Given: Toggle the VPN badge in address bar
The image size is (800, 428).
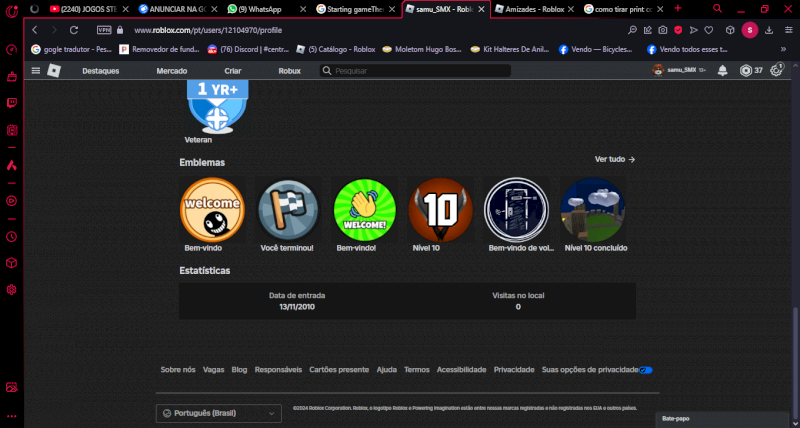Looking at the screenshot, I should pyautogui.click(x=104, y=30).
